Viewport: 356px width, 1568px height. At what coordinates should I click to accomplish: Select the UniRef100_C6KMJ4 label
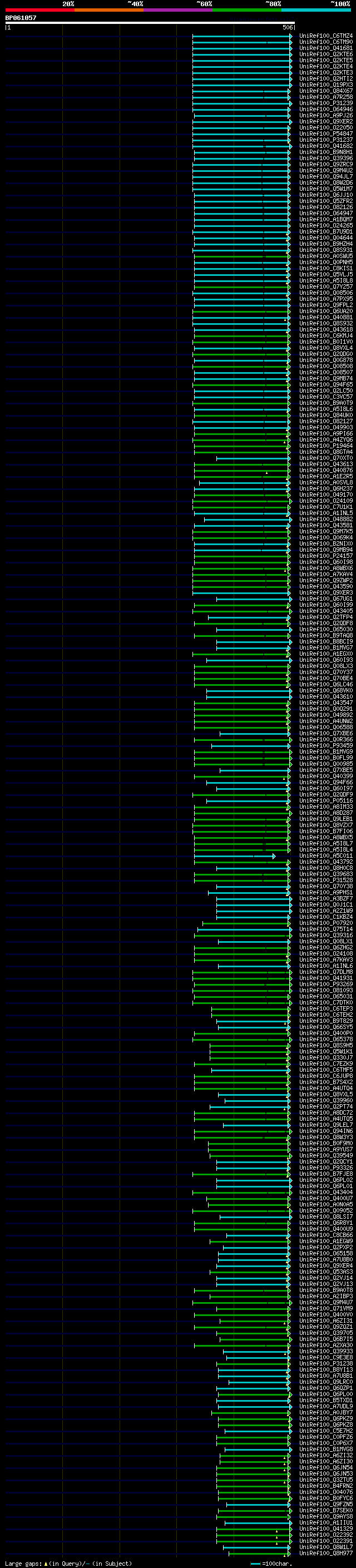pos(325,336)
